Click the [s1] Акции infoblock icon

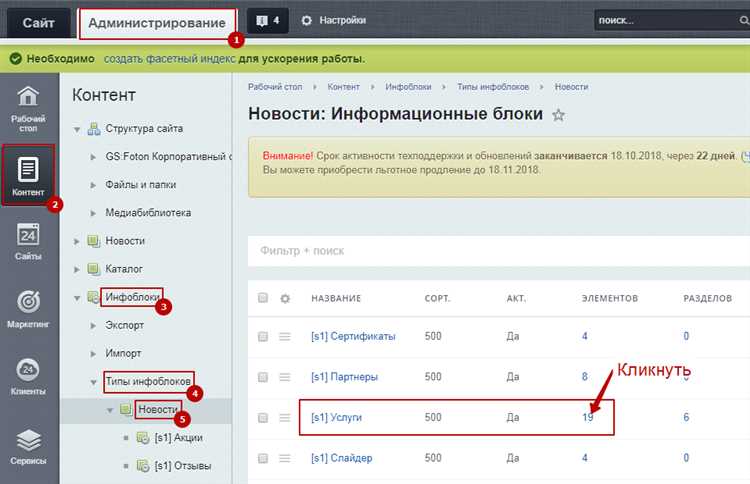coord(143,438)
